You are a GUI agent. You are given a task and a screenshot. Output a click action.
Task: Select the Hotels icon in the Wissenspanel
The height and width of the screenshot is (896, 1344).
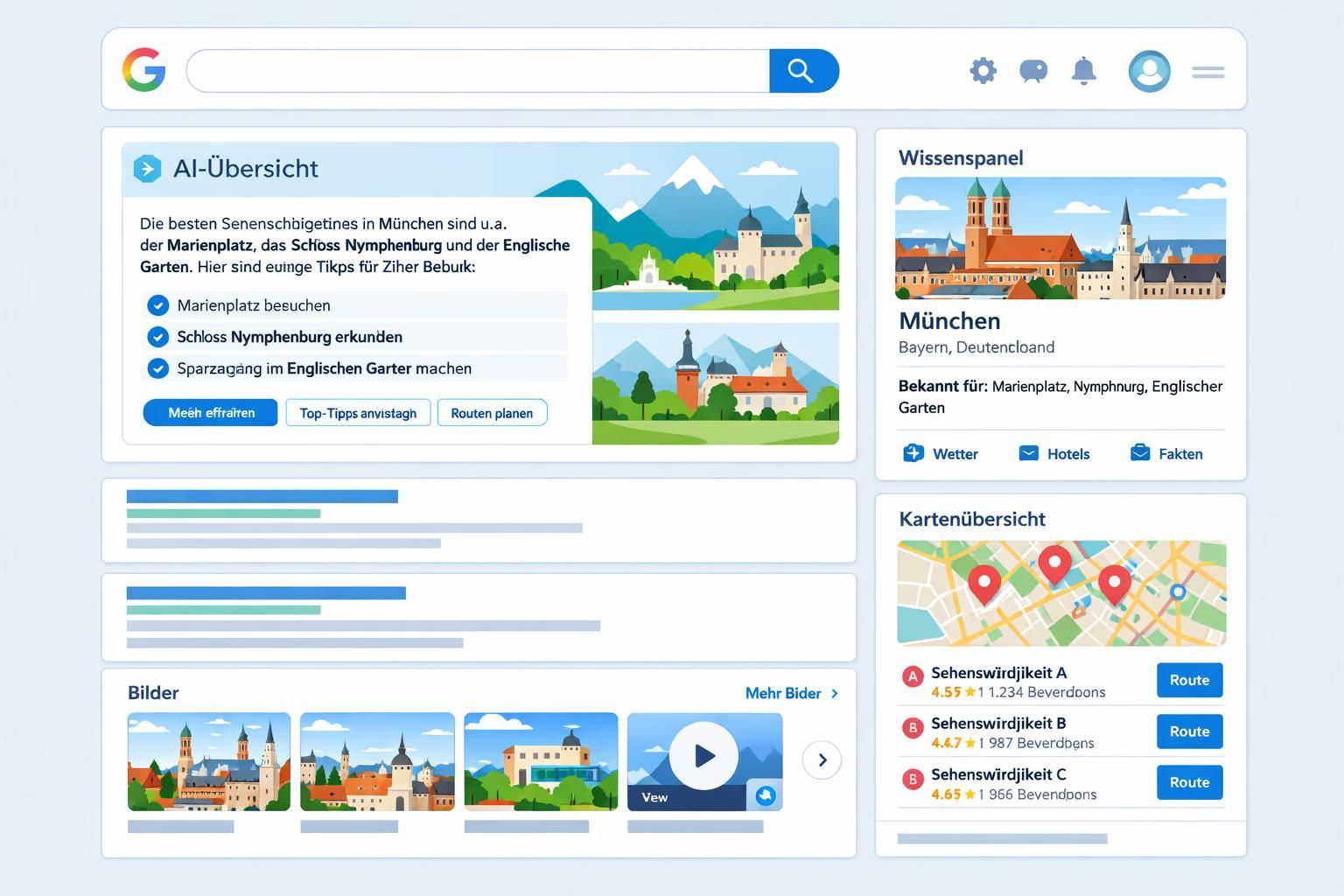tap(1028, 453)
